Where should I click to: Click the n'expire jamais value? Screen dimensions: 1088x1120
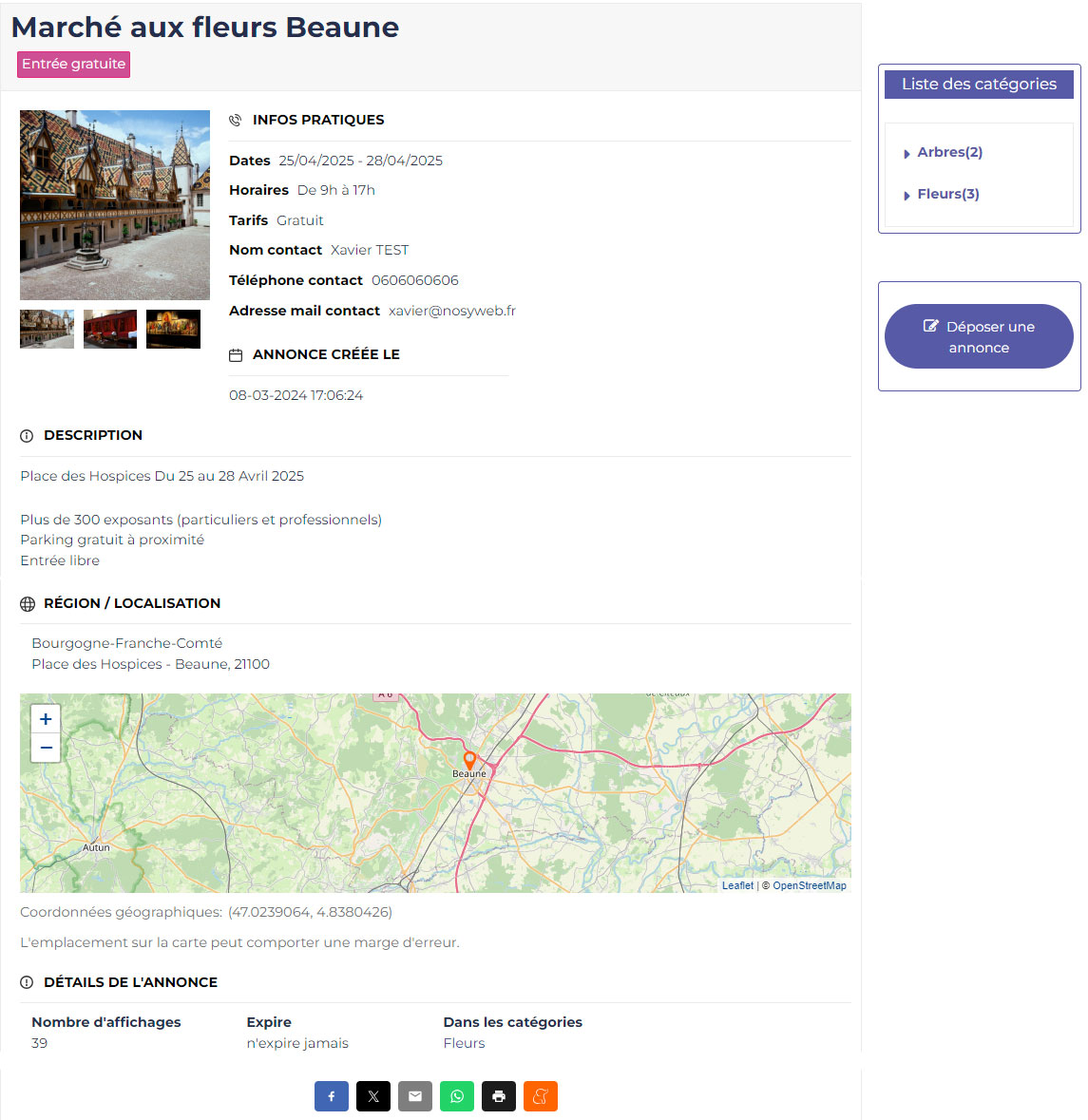coord(297,1043)
